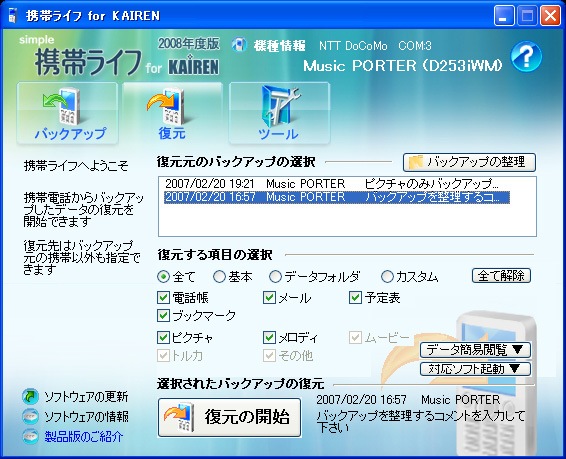566x459 pixels.
Task: Click the ソフトウェアの更新 green arrow icon
Action: tap(30, 396)
